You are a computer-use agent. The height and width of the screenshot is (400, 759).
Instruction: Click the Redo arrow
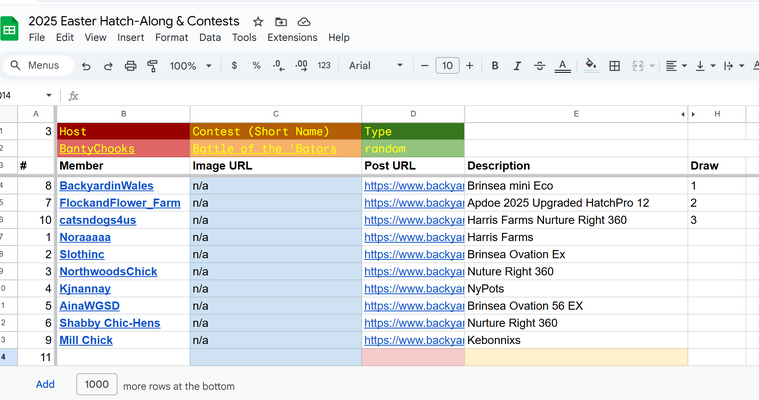click(x=108, y=66)
